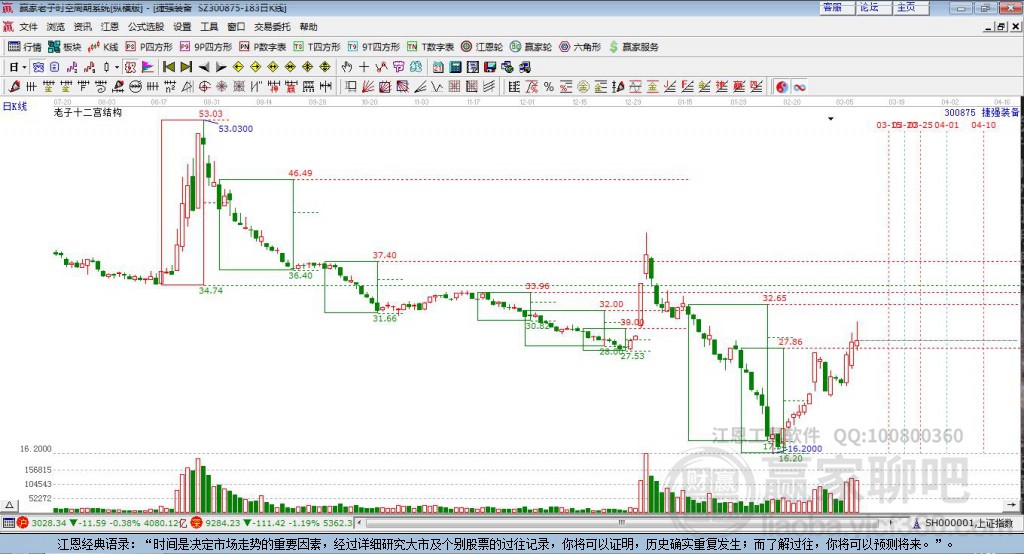Select the percent % line tool
Screen dimensions: 1024x554
point(549,87)
